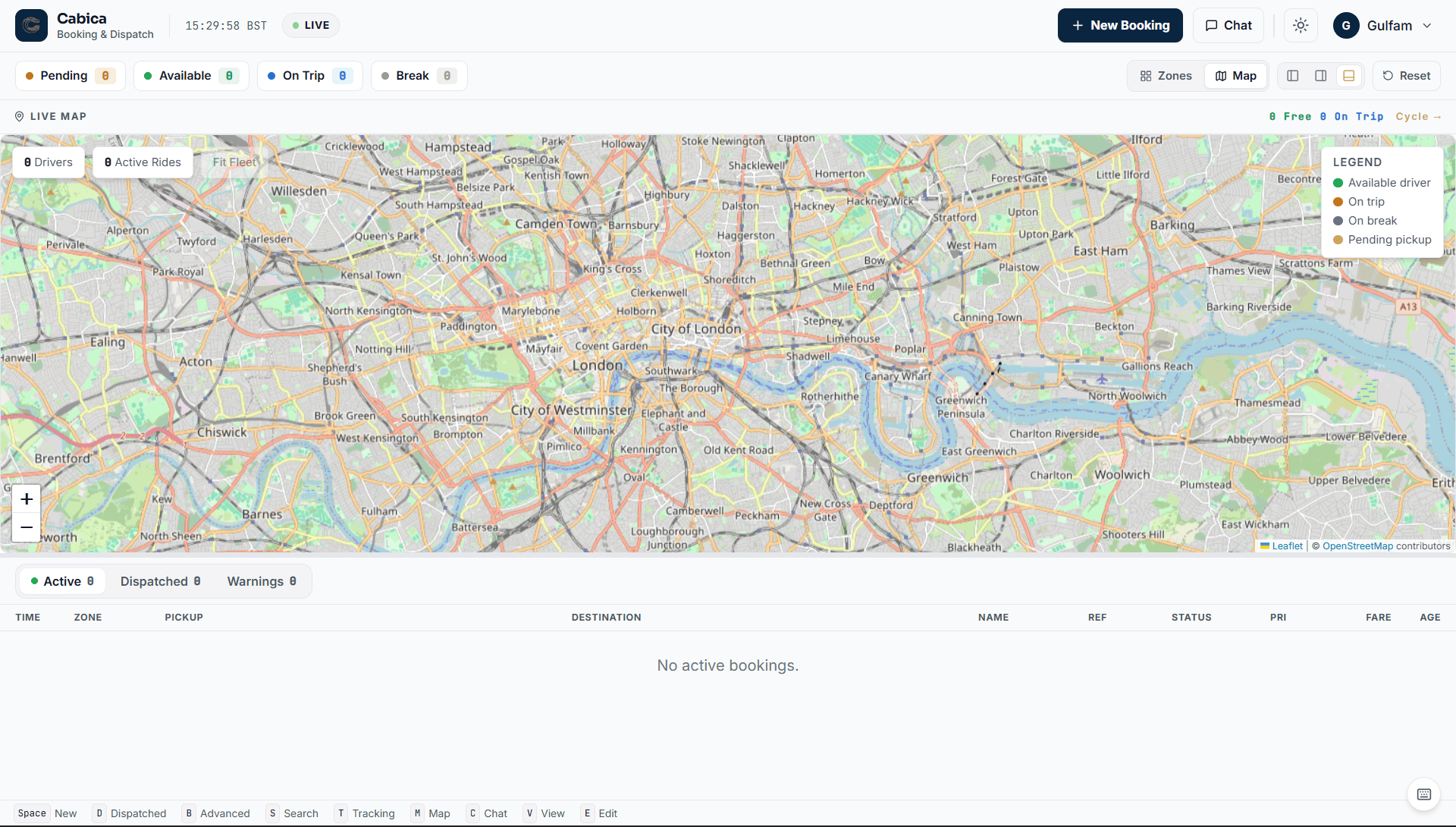
Task: Reset the dashboard layout
Action: [1407, 76]
